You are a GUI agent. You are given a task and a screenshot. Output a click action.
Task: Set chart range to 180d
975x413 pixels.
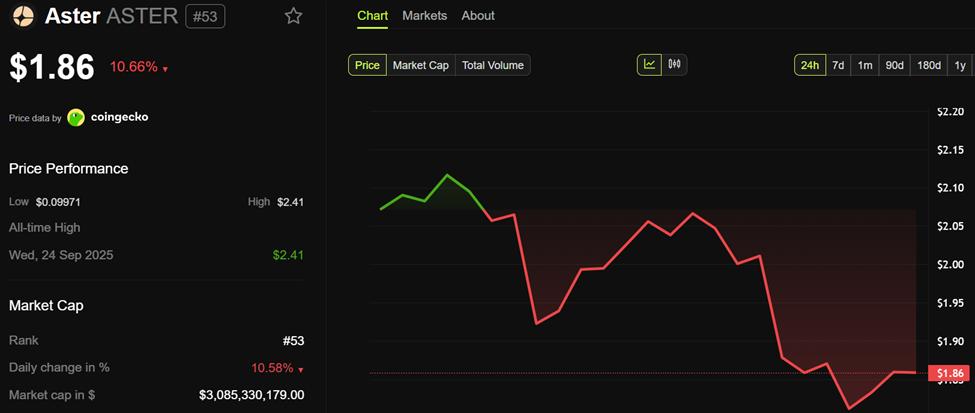(x=929, y=65)
